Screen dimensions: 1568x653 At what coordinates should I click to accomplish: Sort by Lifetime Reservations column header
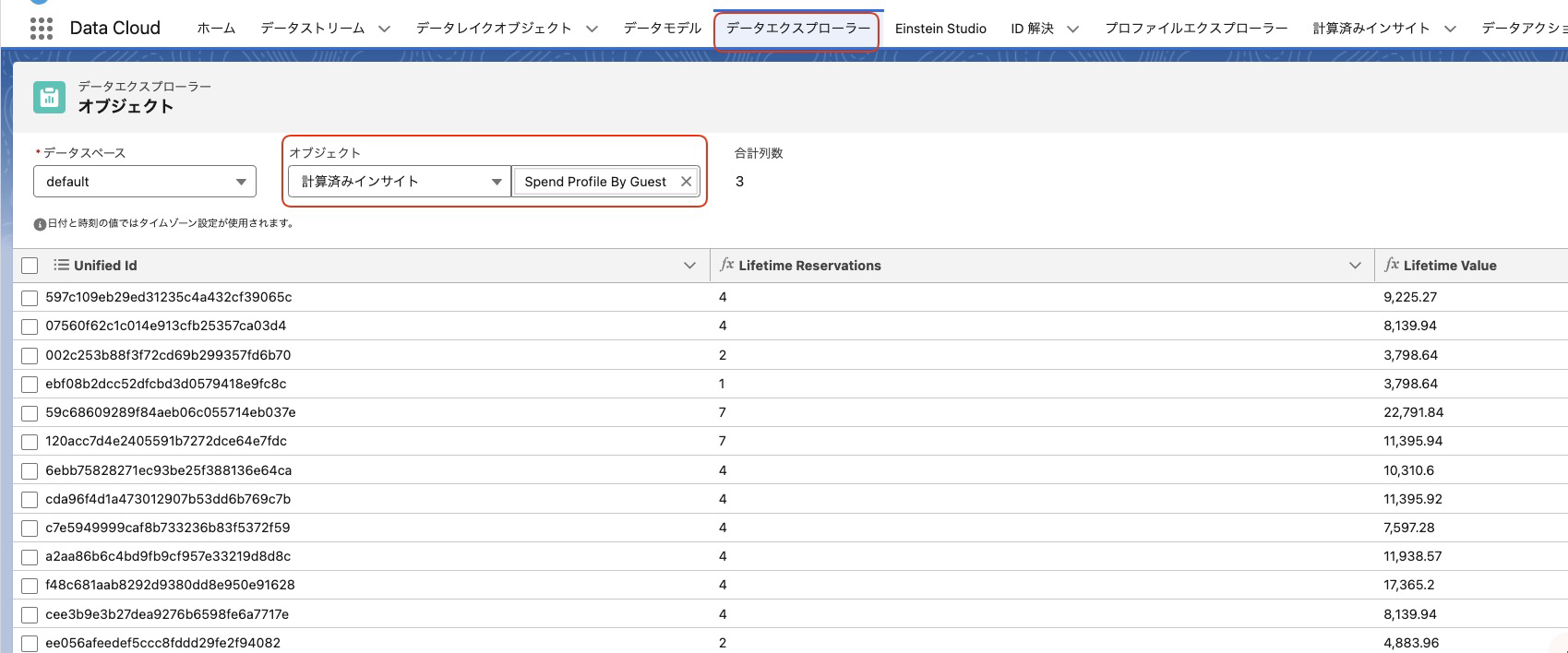809,266
